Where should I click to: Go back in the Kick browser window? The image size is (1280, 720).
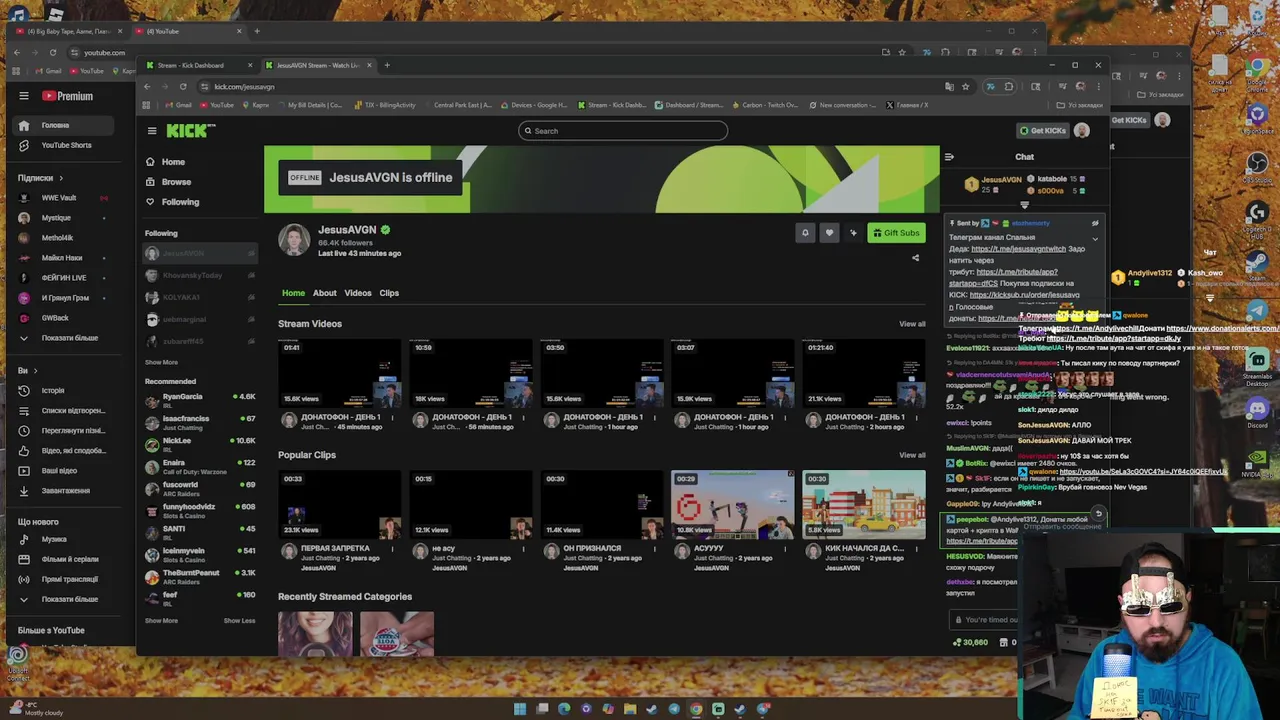click(x=147, y=87)
